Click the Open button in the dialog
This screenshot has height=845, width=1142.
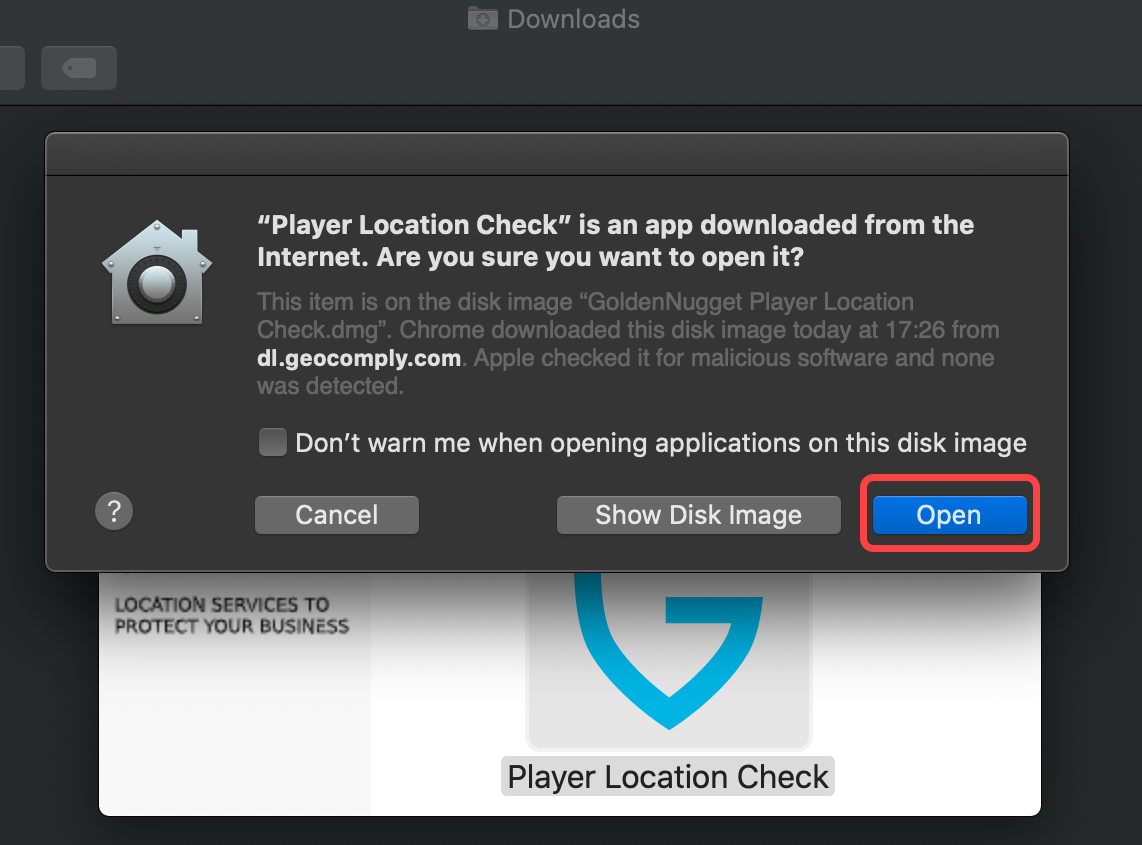pyautogui.click(x=949, y=515)
